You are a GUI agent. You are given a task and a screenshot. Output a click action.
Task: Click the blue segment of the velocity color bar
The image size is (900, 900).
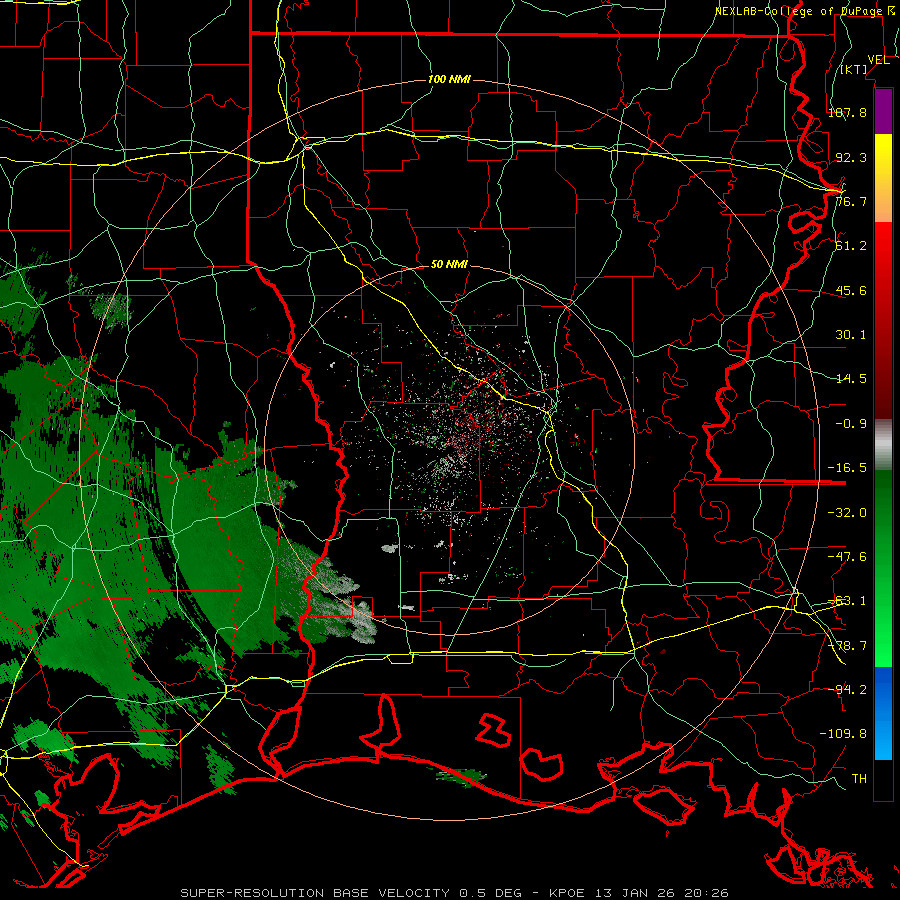883,713
